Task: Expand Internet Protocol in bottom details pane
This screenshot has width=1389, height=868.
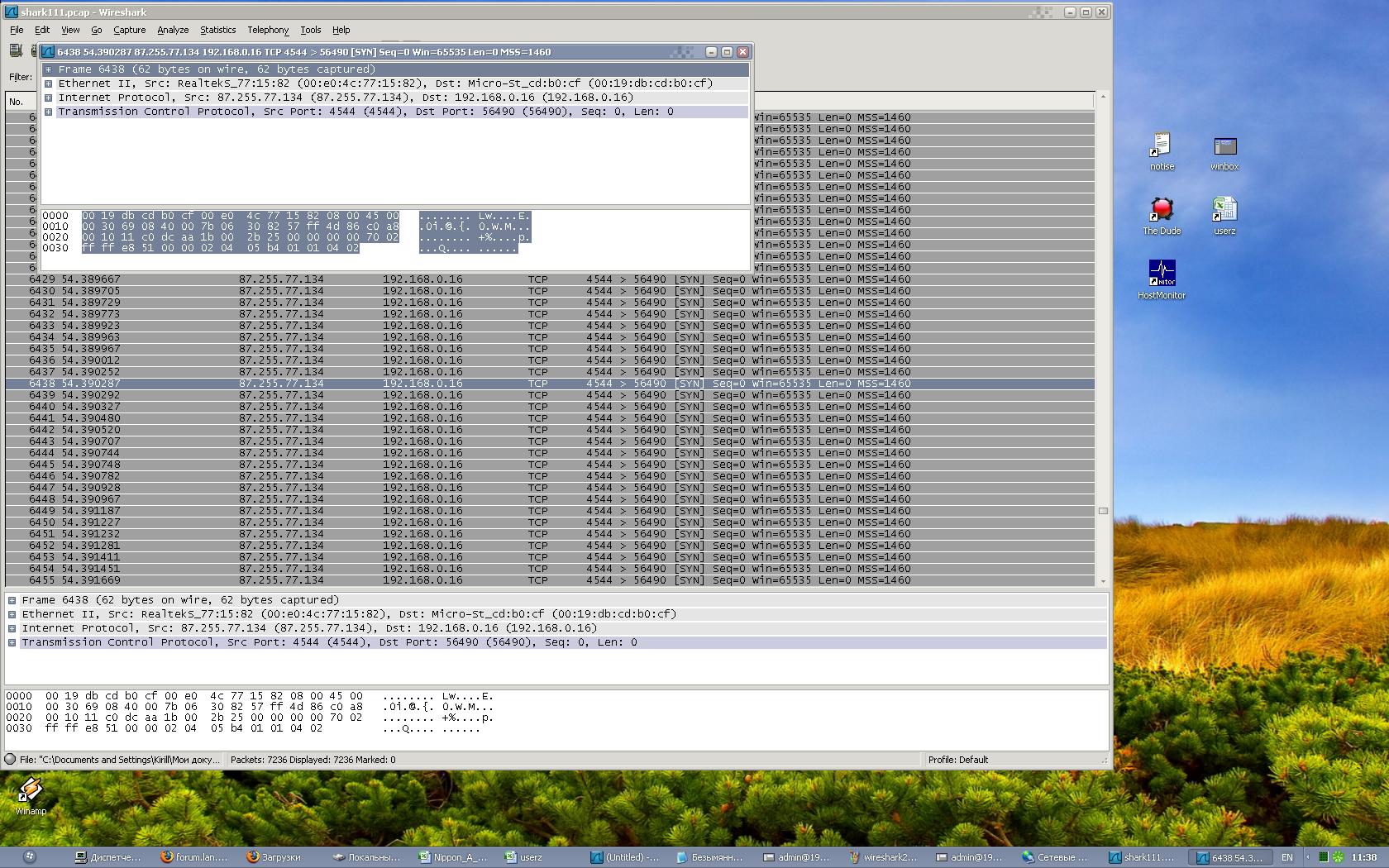Action: (x=12, y=628)
